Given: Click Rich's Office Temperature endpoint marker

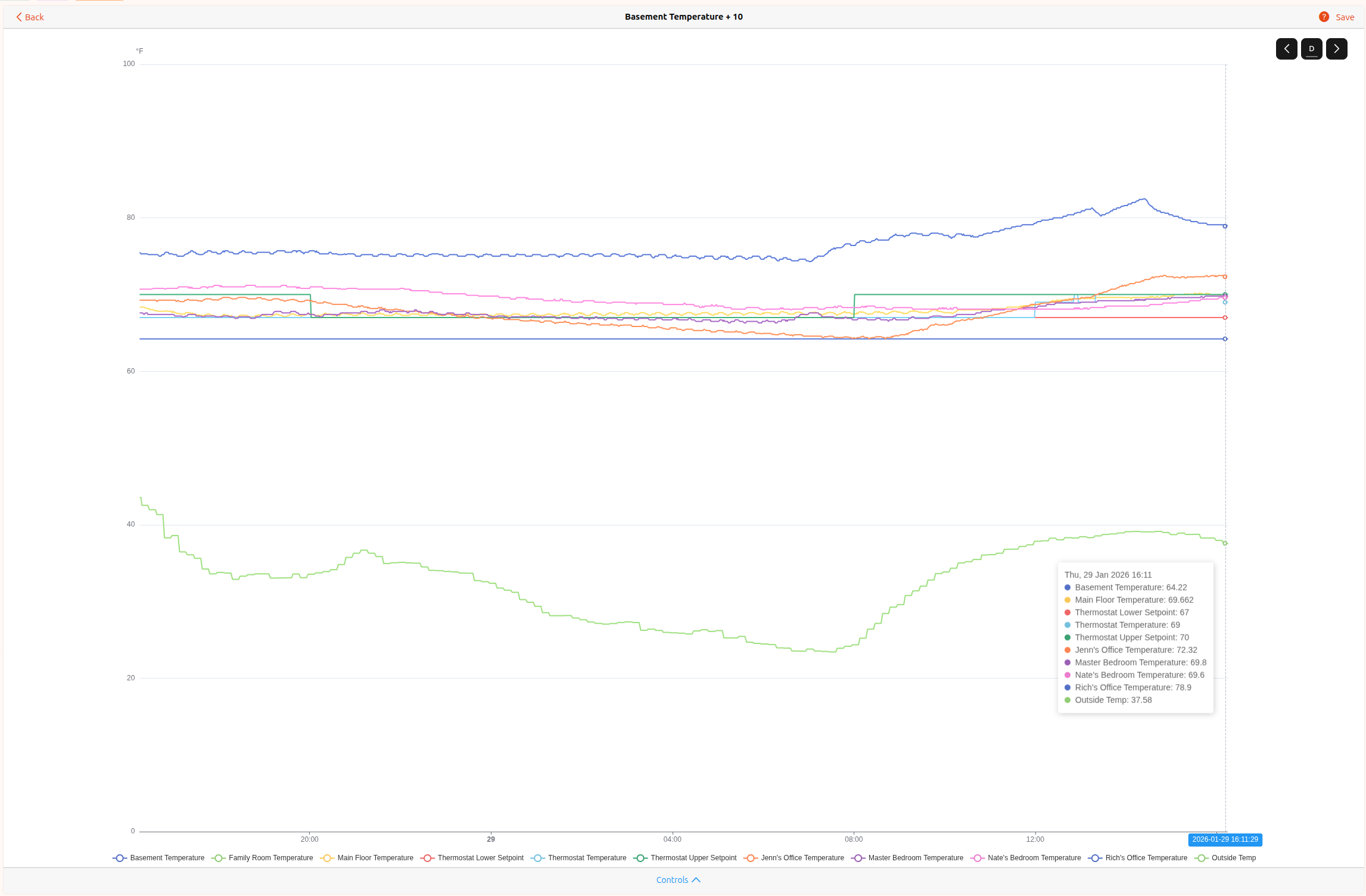Looking at the screenshot, I should (1225, 226).
